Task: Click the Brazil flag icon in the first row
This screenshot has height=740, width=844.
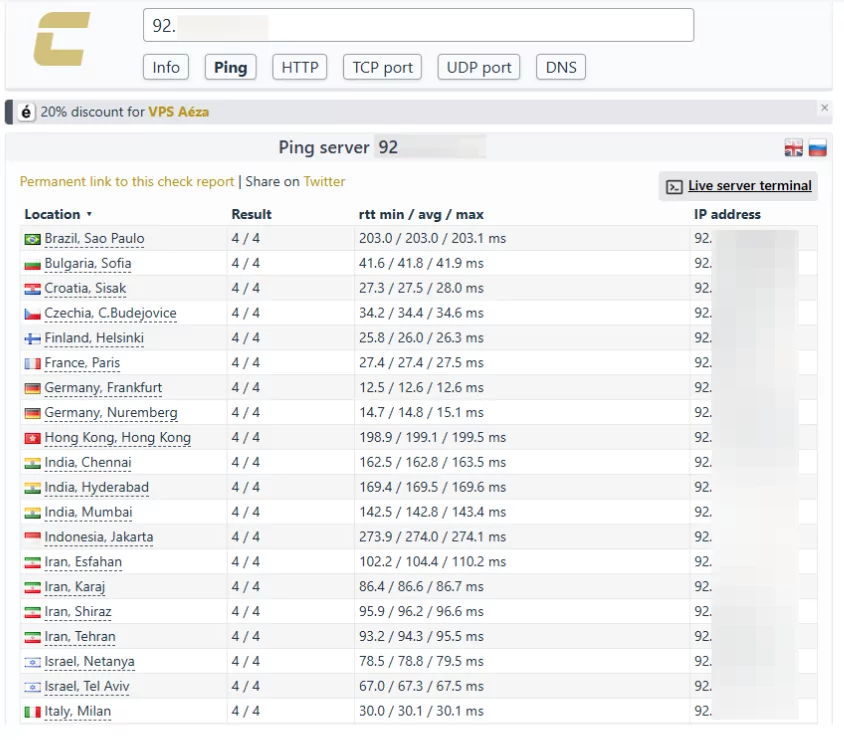Action: pos(32,239)
